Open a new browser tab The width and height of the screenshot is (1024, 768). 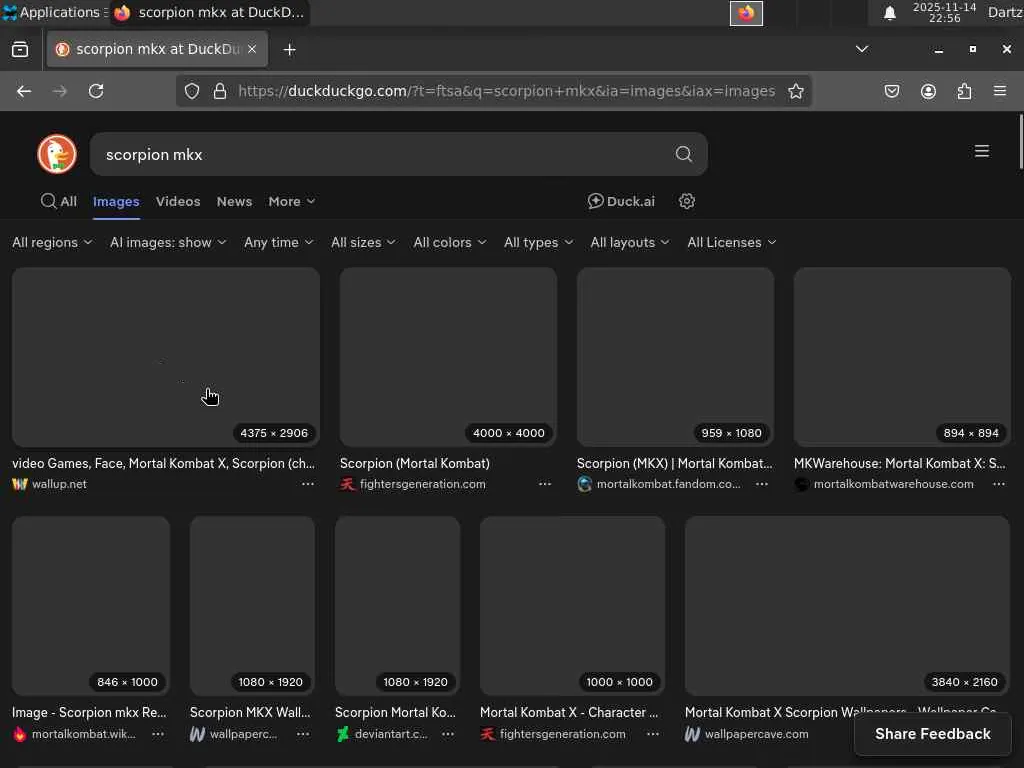[x=289, y=50]
